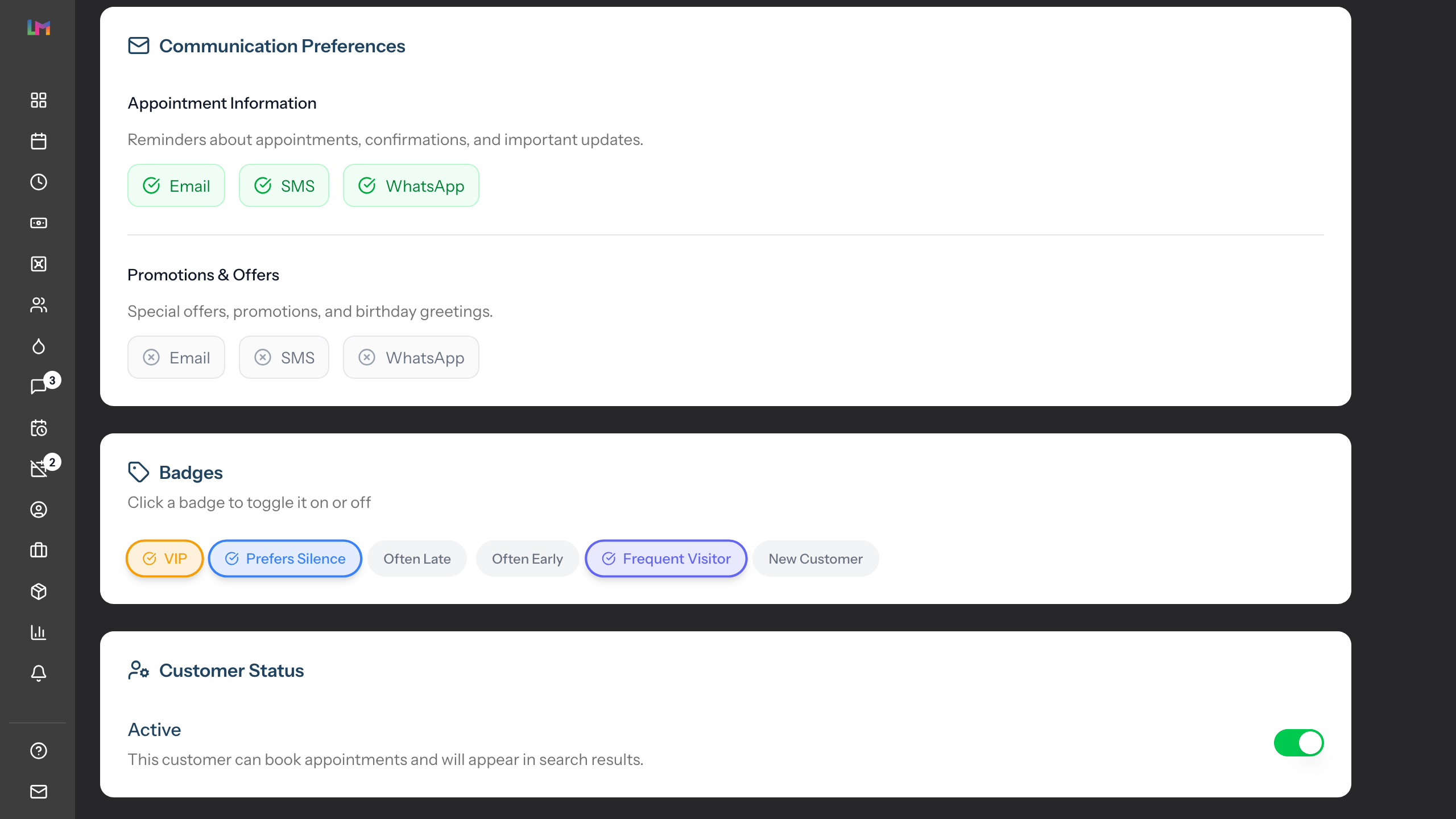Click the help question mark icon
Image resolution: width=1456 pixels, height=819 pixels.
coord(39,751)
